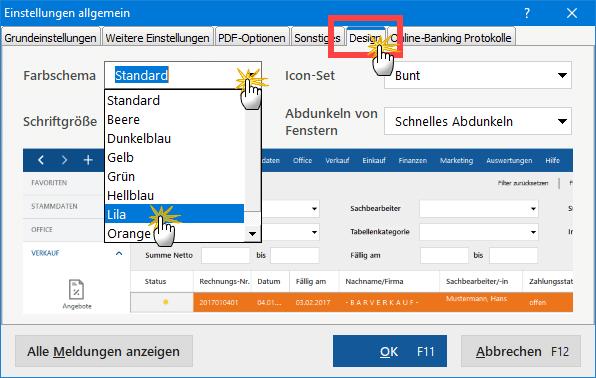Click the Summe Netto input field
Image resolution: width=596 pixels, height=378 pixels.
click(x=225, y=255)
